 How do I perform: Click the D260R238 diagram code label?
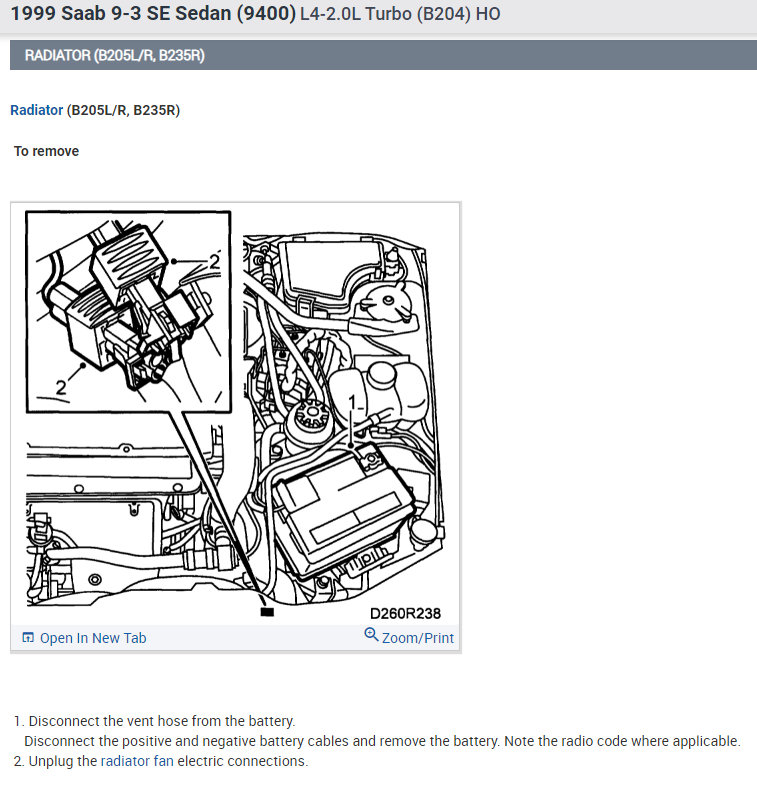click(x=405, y=614)
